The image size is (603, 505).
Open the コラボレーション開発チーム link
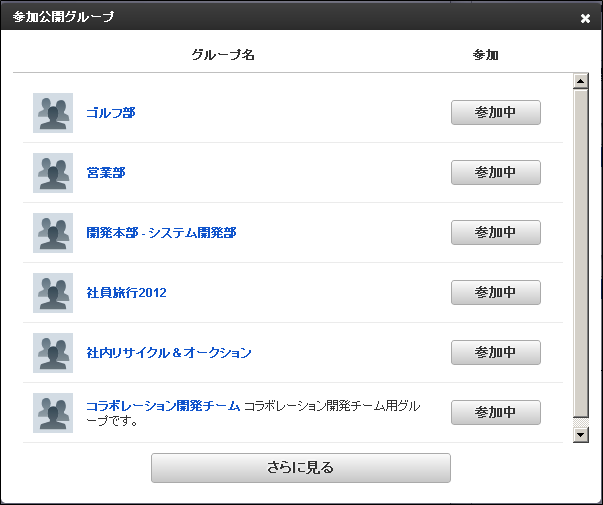tap(163, 406)
